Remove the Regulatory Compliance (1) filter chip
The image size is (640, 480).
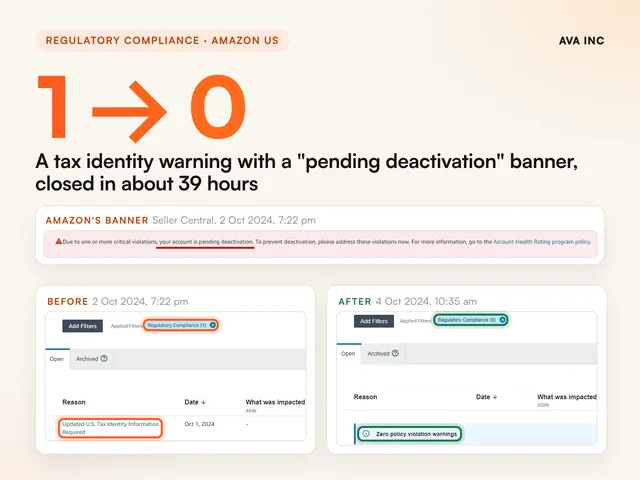(x=213, y=325)
